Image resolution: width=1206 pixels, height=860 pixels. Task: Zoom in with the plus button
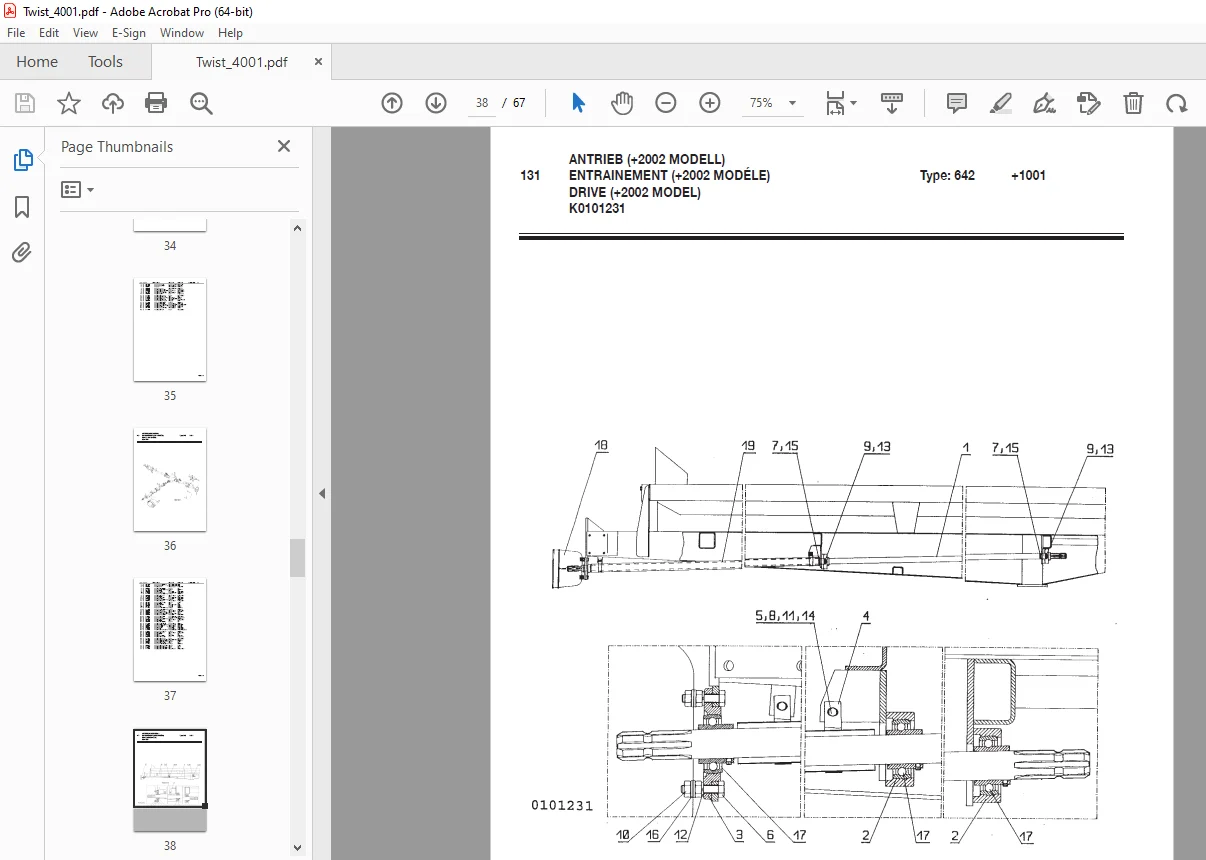click(x=710, y=103)
